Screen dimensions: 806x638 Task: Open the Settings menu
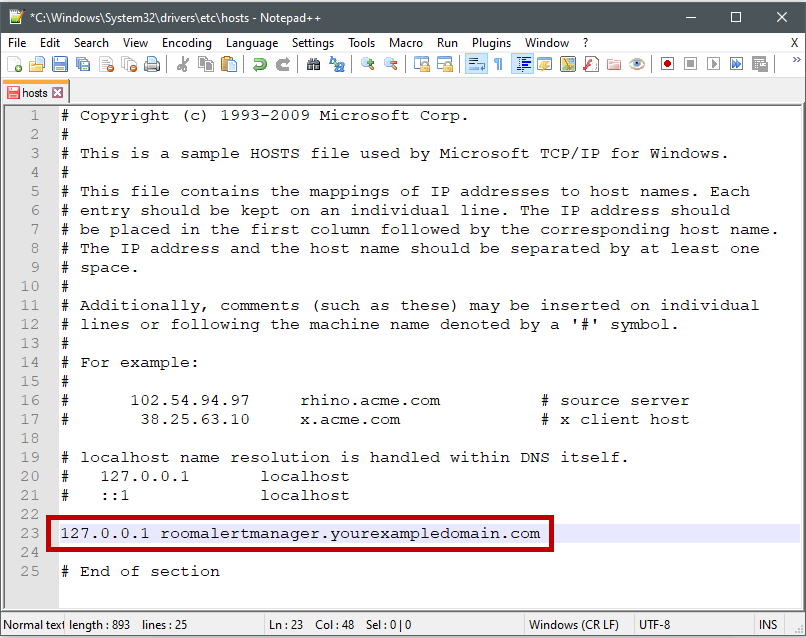click(313, 43)
